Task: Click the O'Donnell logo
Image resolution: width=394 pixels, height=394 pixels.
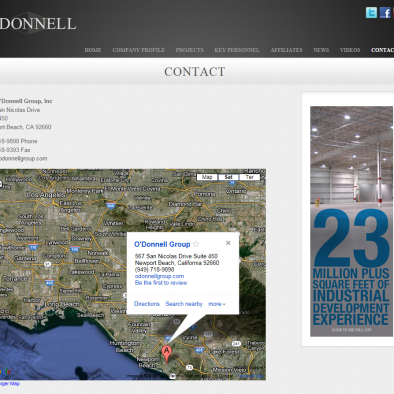Action: click(38, 23)
